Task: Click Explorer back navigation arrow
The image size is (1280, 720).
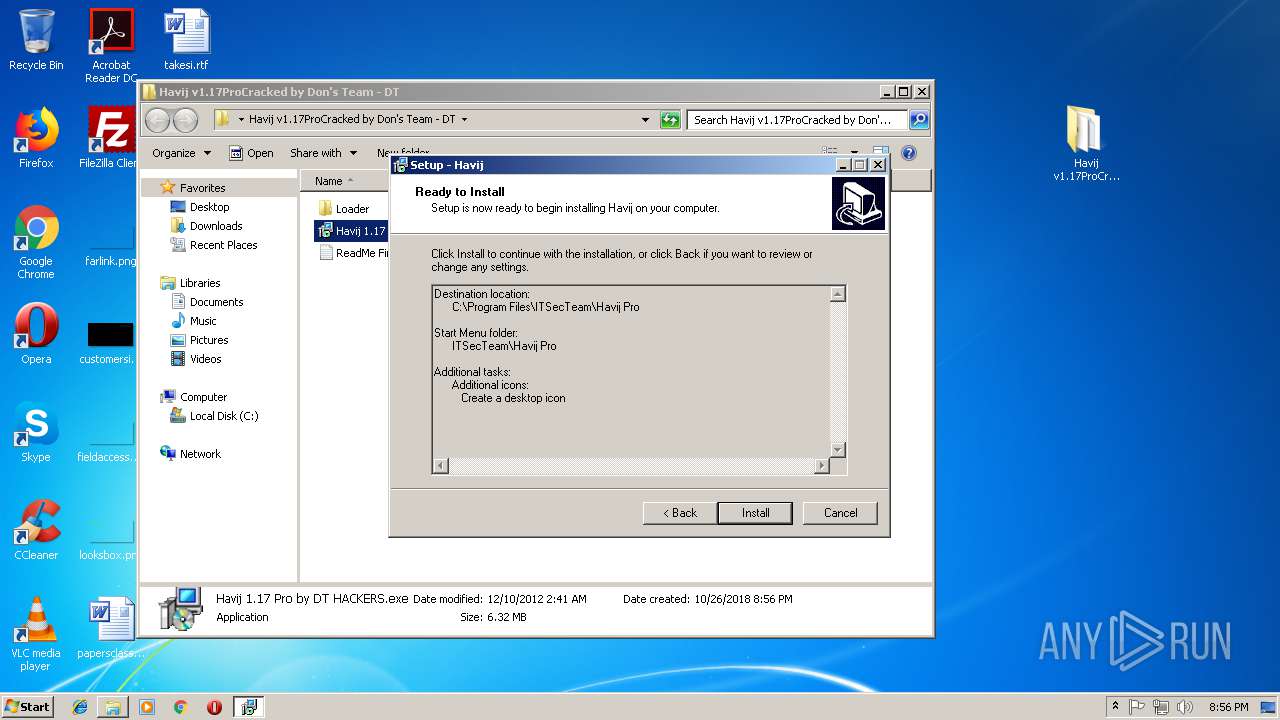Action: tap(157, 120)
